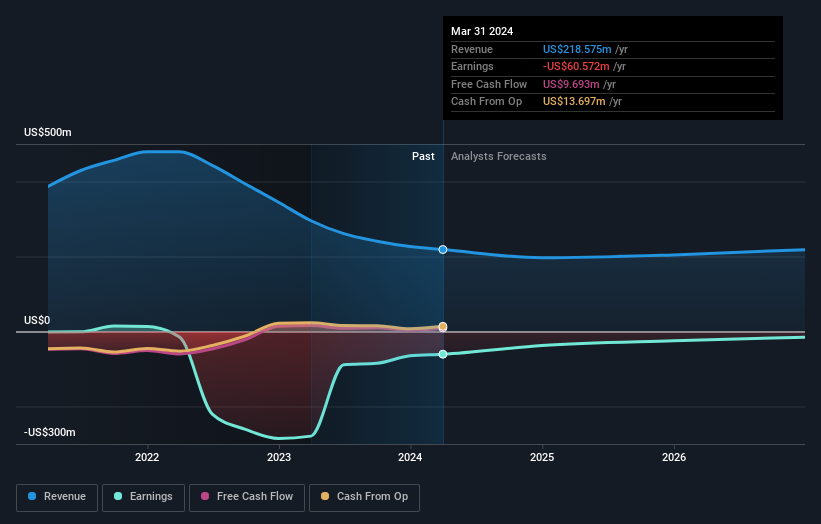Click the Earnings row label in tooltip

click(472, 66)
